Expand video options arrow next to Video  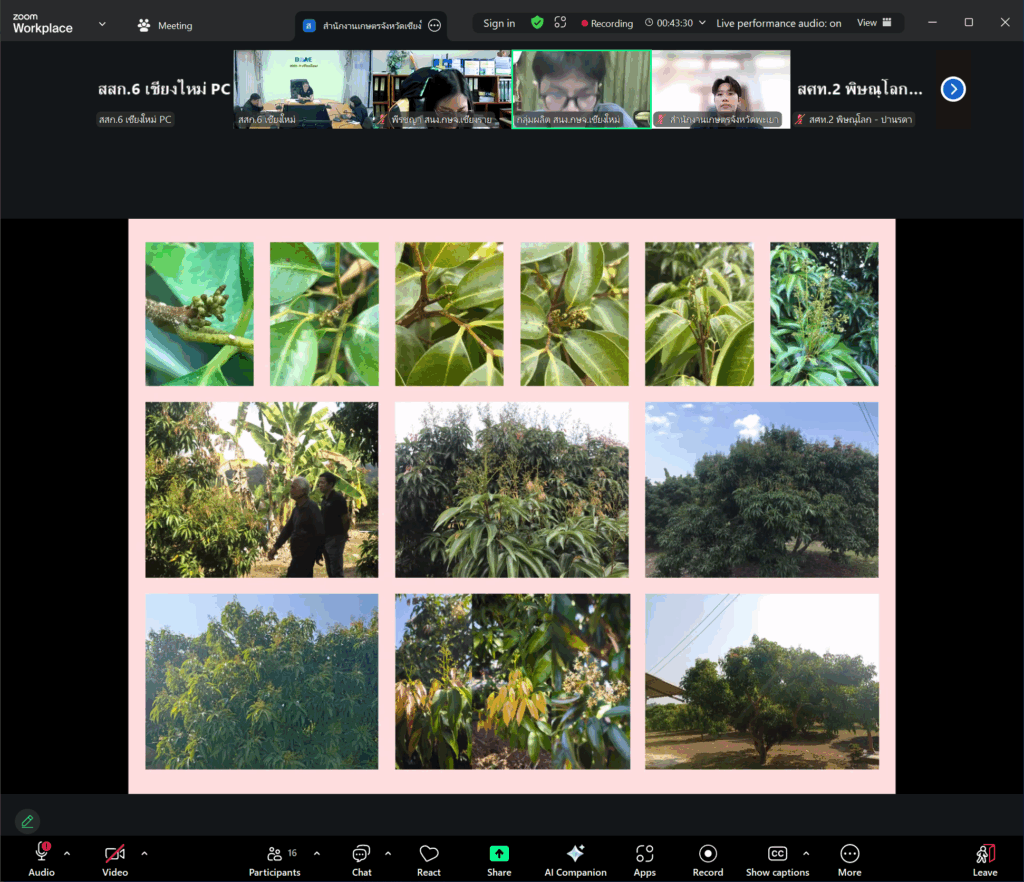[x=144, y=853]
